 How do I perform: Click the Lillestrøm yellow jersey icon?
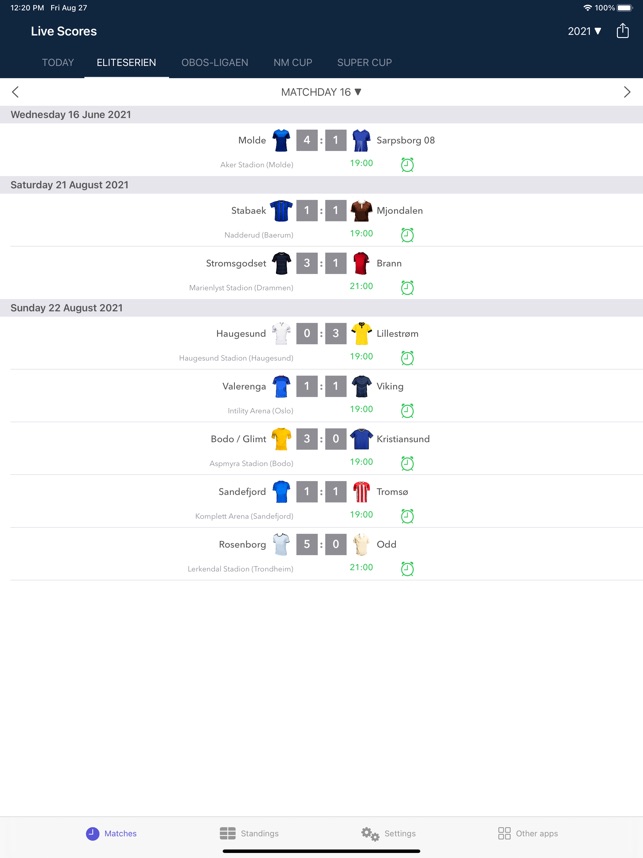click(x=361, y=333)
